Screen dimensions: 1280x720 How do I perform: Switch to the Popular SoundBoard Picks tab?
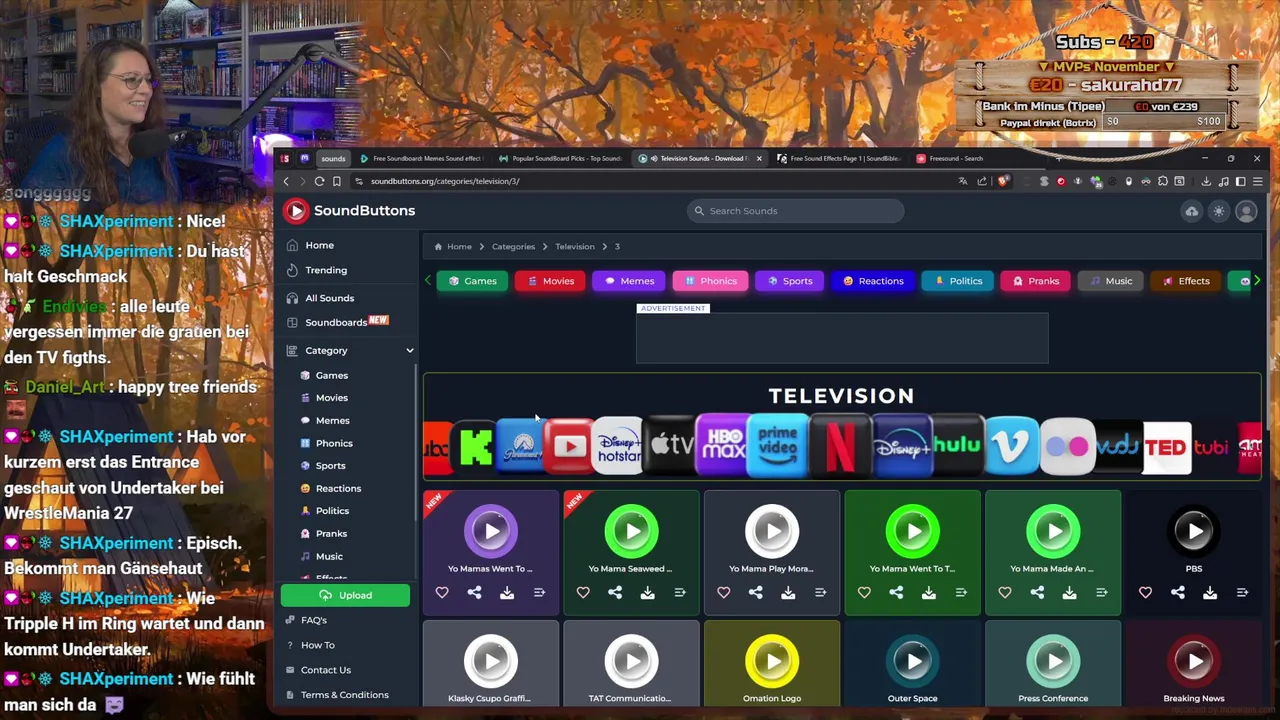[561, 158]
